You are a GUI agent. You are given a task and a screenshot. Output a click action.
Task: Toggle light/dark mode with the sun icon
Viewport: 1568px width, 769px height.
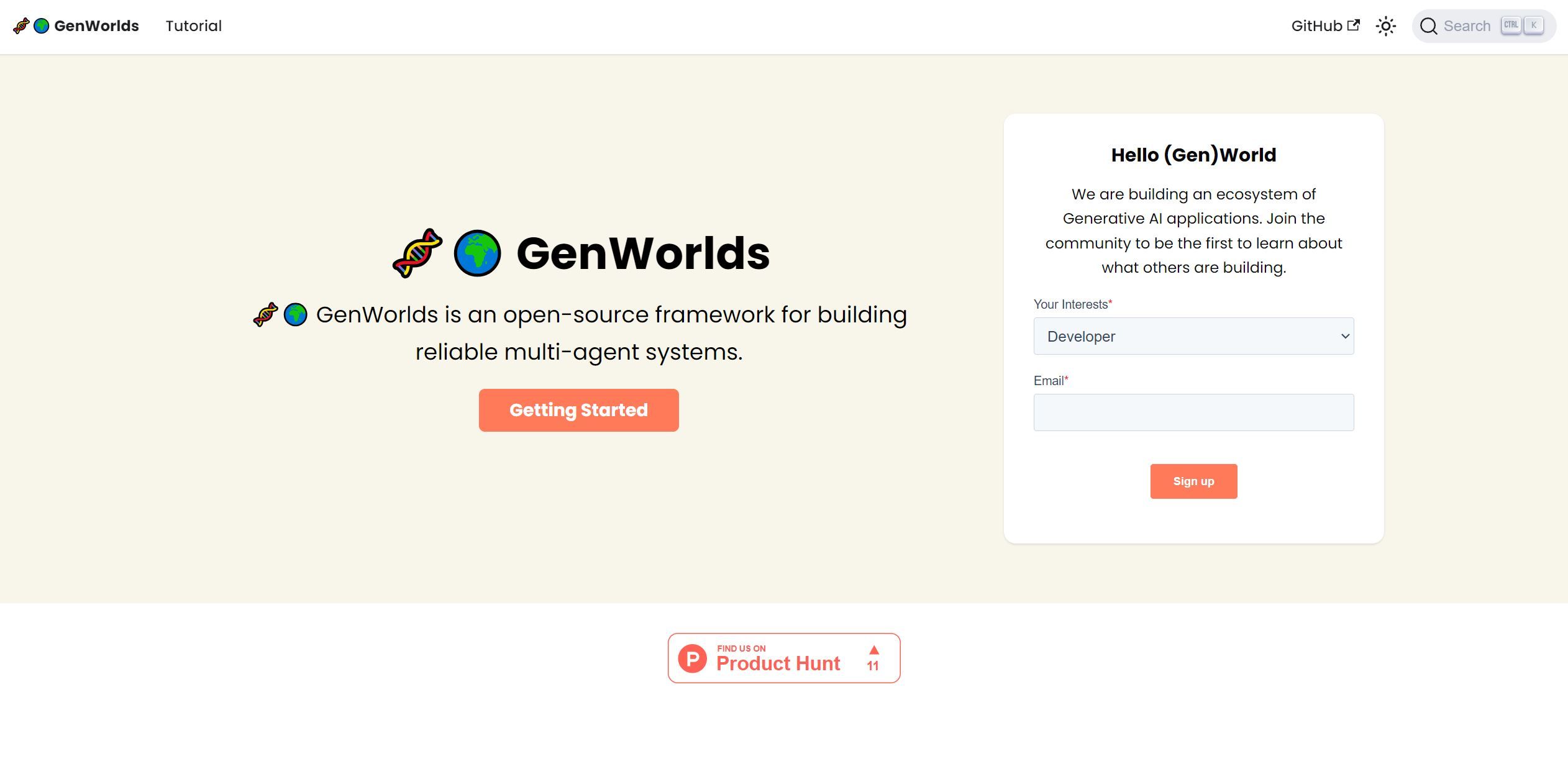[x=1386, y=26]
